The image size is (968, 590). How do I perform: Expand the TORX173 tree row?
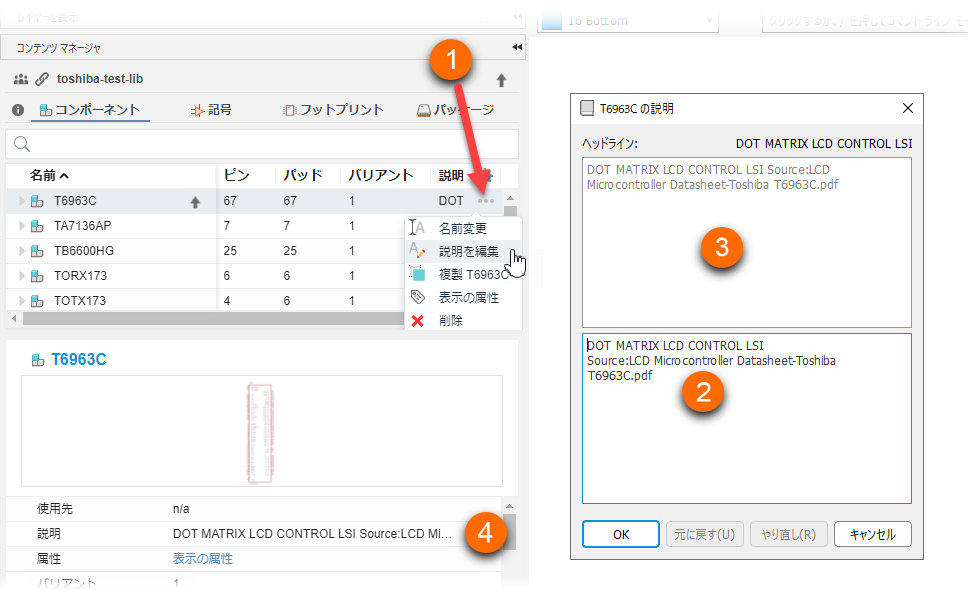point(22,276)
